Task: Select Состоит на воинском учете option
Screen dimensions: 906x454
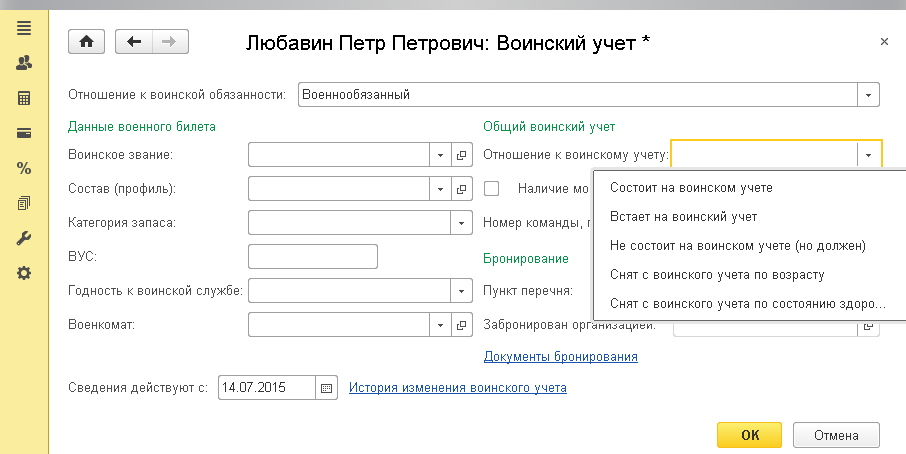Action: 691,187
